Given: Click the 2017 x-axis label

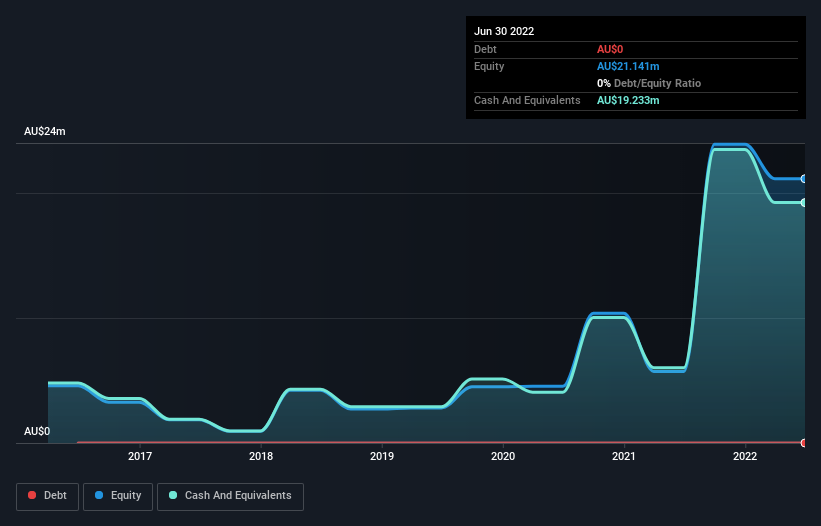Looking at the screenshot, I should click(140, 456).
